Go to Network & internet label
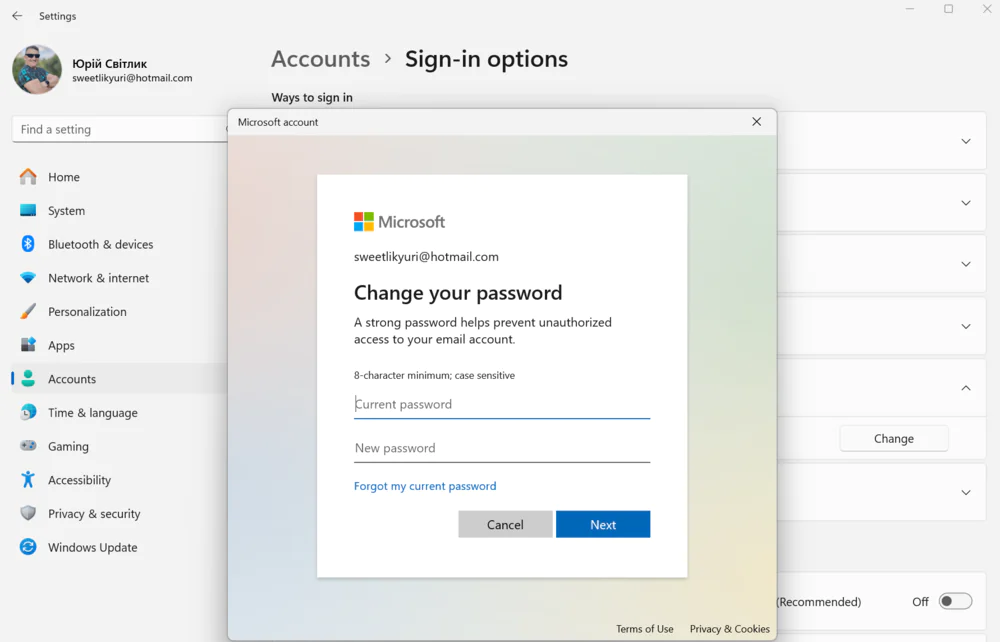Viewport: 1000px width, 642px height. pyautogui.click(x=98, y=278)
